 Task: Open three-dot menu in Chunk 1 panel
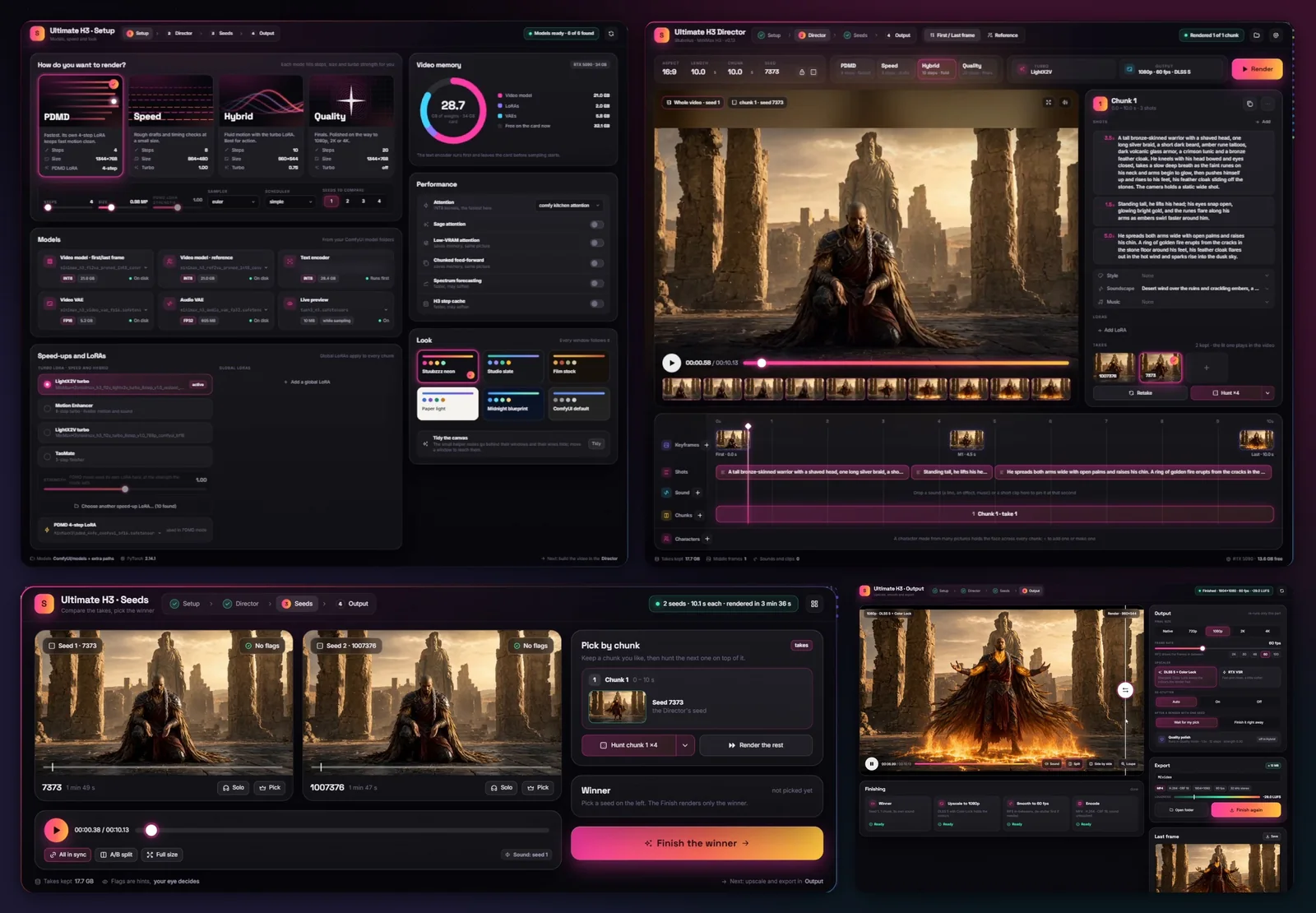click(x=1267, y=104)
